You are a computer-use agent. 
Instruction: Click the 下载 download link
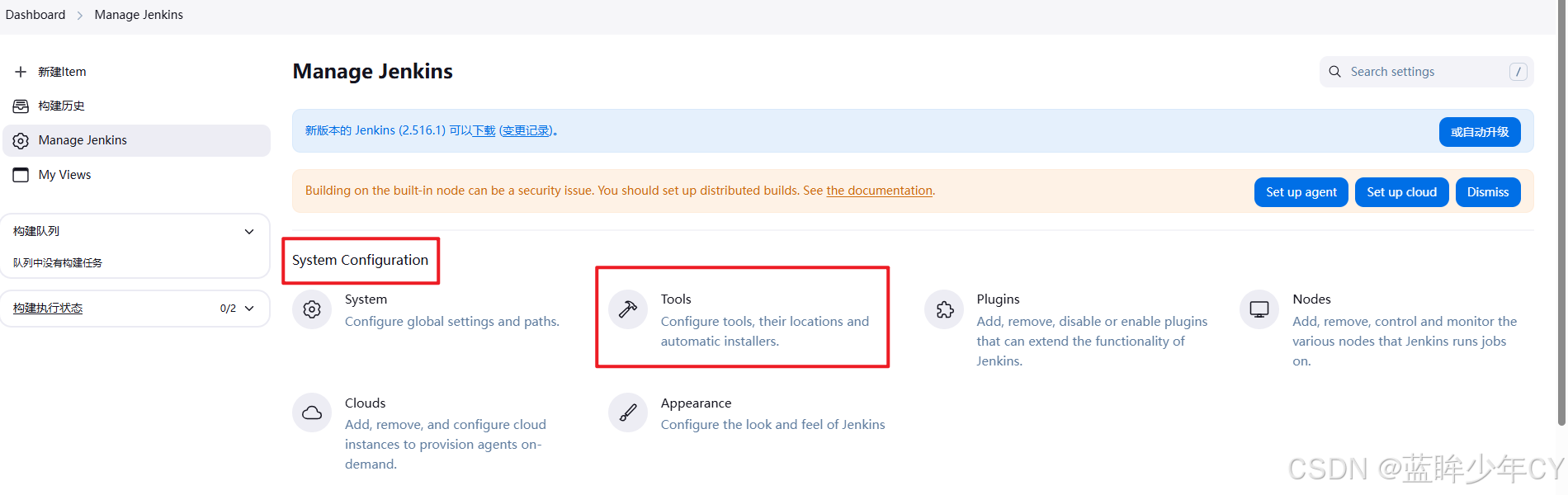tap(484, 130)
